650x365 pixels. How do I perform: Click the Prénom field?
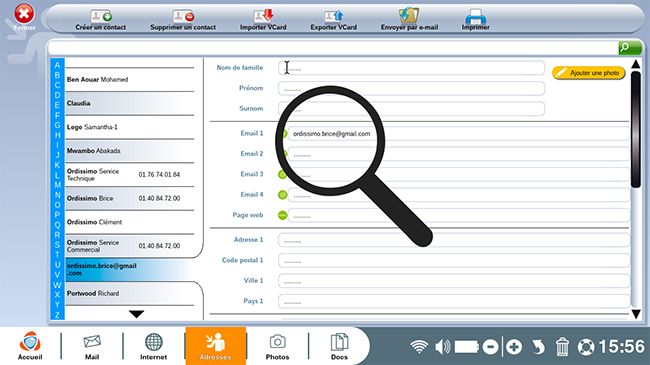coord(411,88)
